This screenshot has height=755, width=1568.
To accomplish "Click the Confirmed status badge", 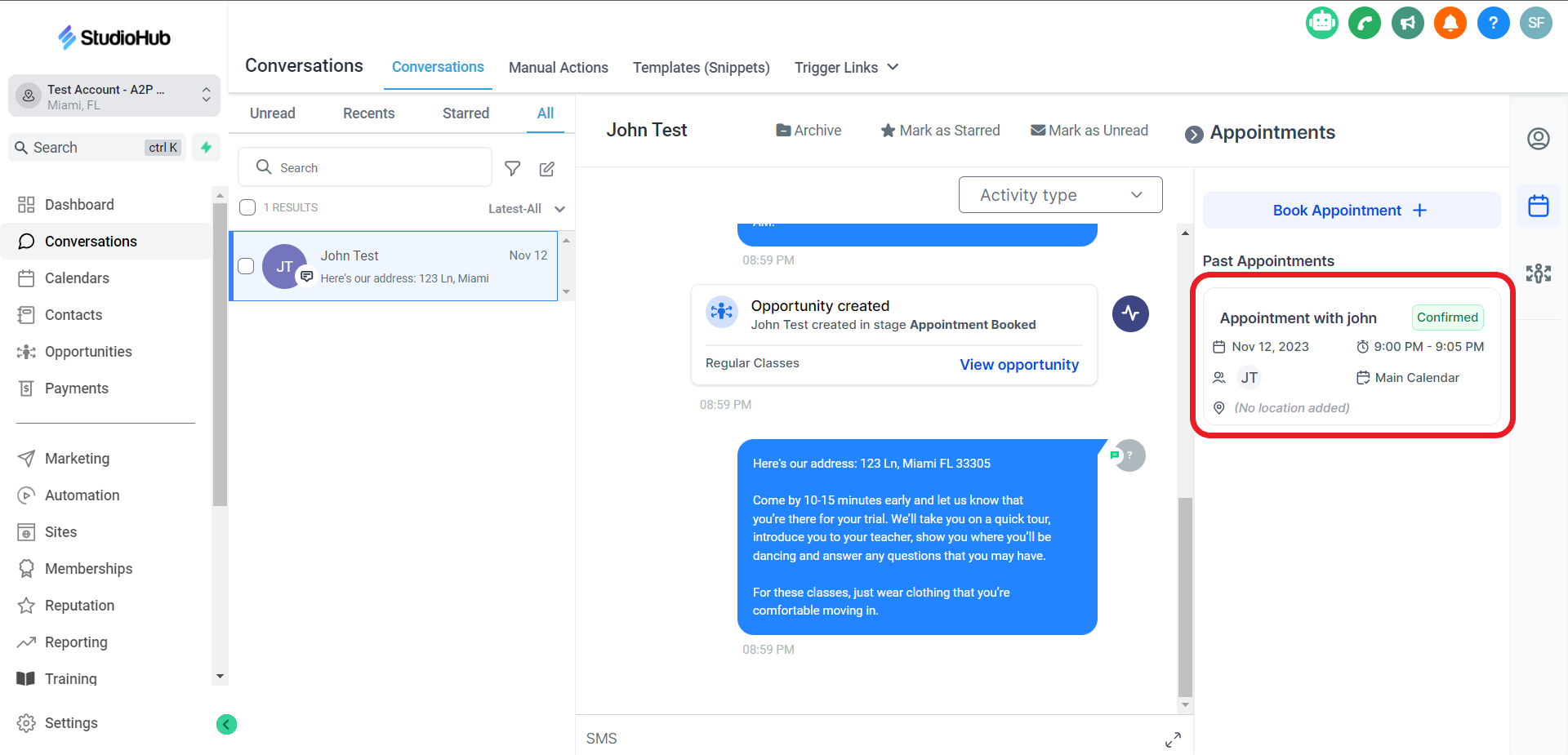I will pyautogui.click(x=1447, y=318).
